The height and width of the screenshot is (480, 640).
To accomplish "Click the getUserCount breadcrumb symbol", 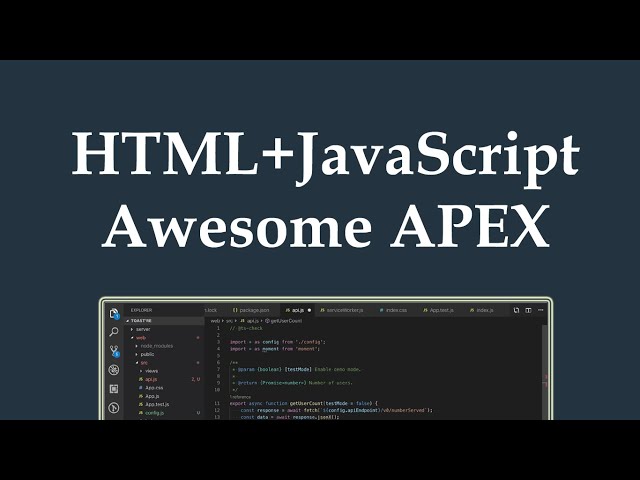I will [284, 321].
